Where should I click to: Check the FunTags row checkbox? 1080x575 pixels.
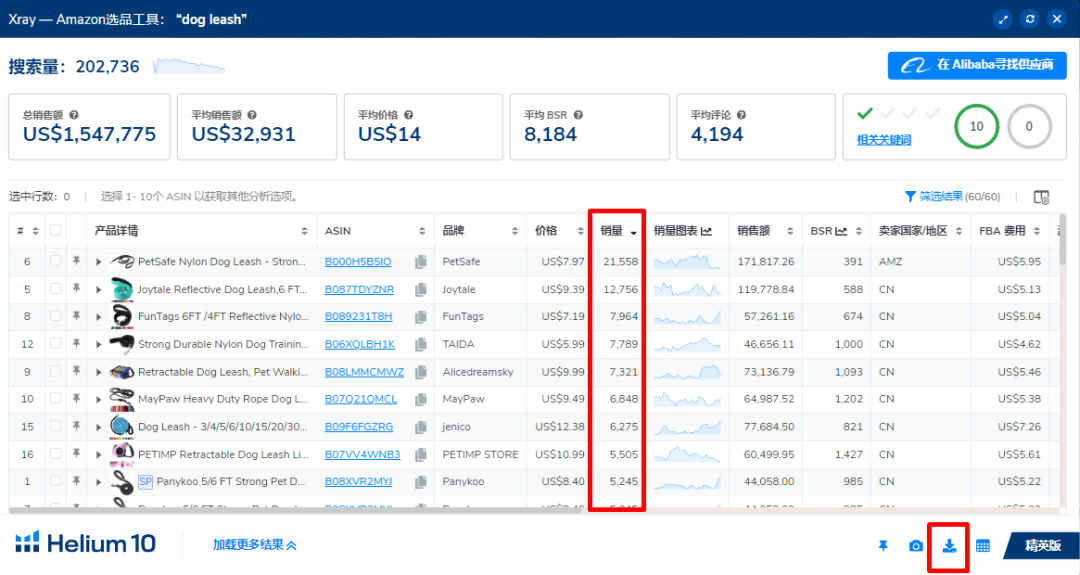55,316
